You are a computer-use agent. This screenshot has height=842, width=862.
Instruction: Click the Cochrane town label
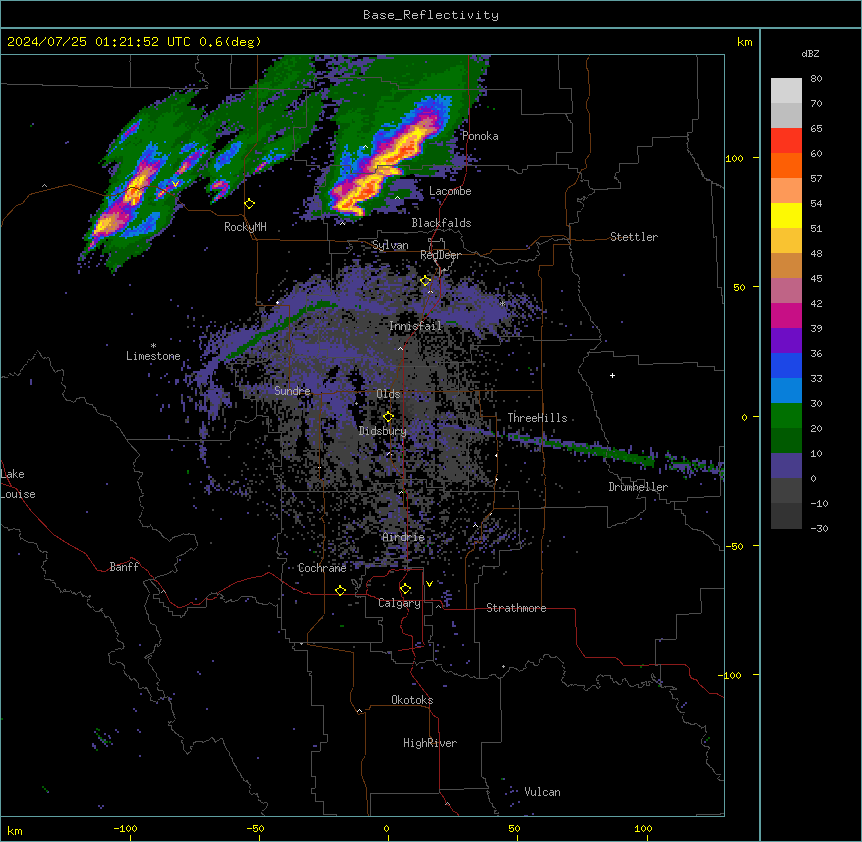[322, 568]
